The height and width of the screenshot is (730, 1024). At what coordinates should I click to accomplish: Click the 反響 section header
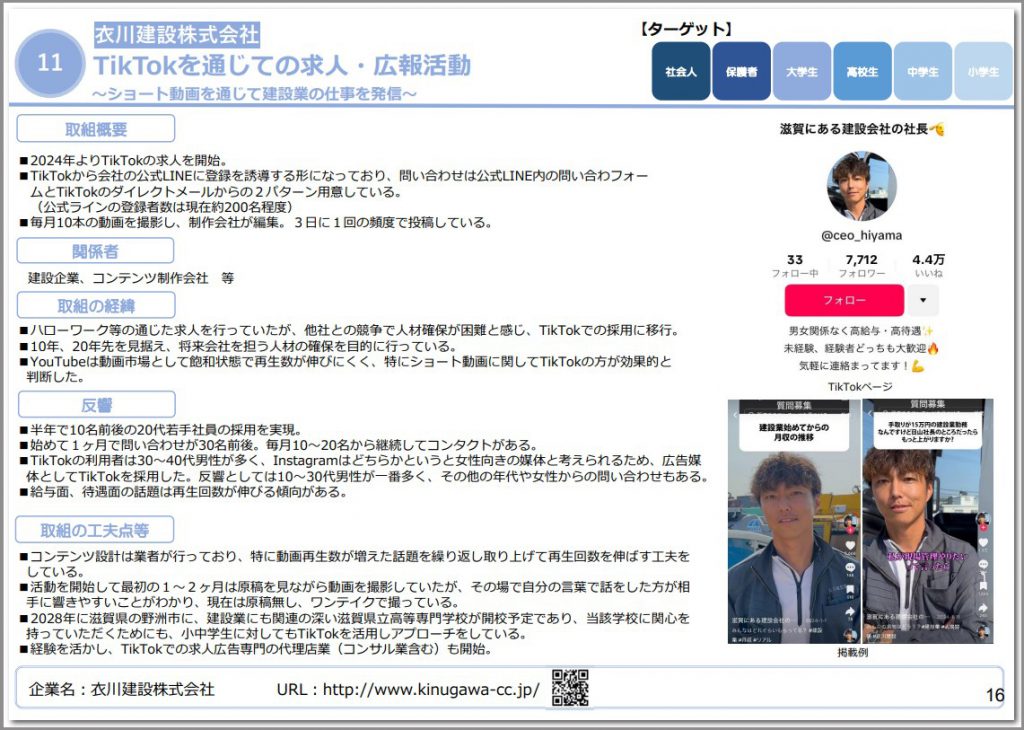pos(97,405)
